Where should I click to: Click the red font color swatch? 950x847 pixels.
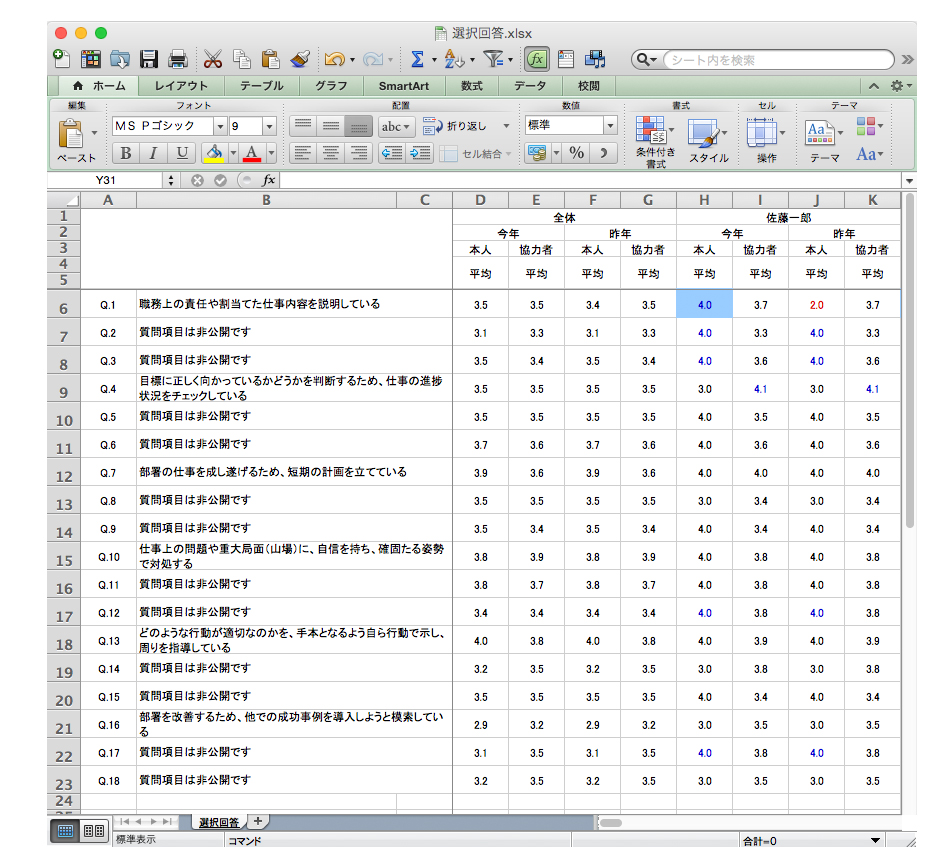pos(250,153)
